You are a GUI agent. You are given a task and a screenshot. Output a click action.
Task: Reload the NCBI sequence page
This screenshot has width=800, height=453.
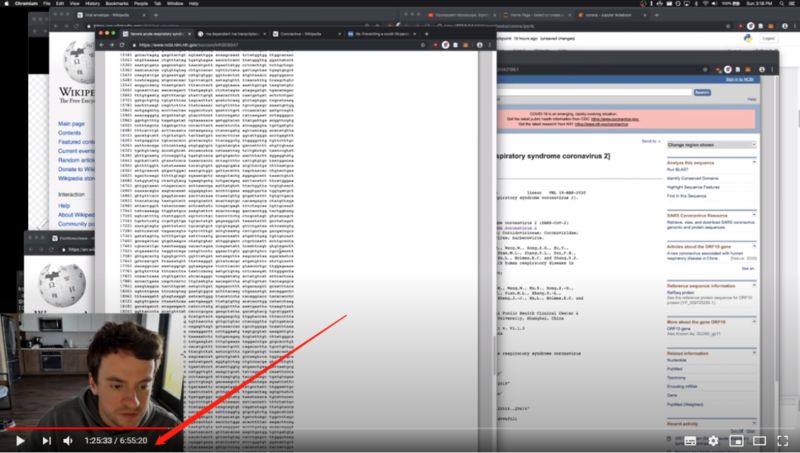122,45
